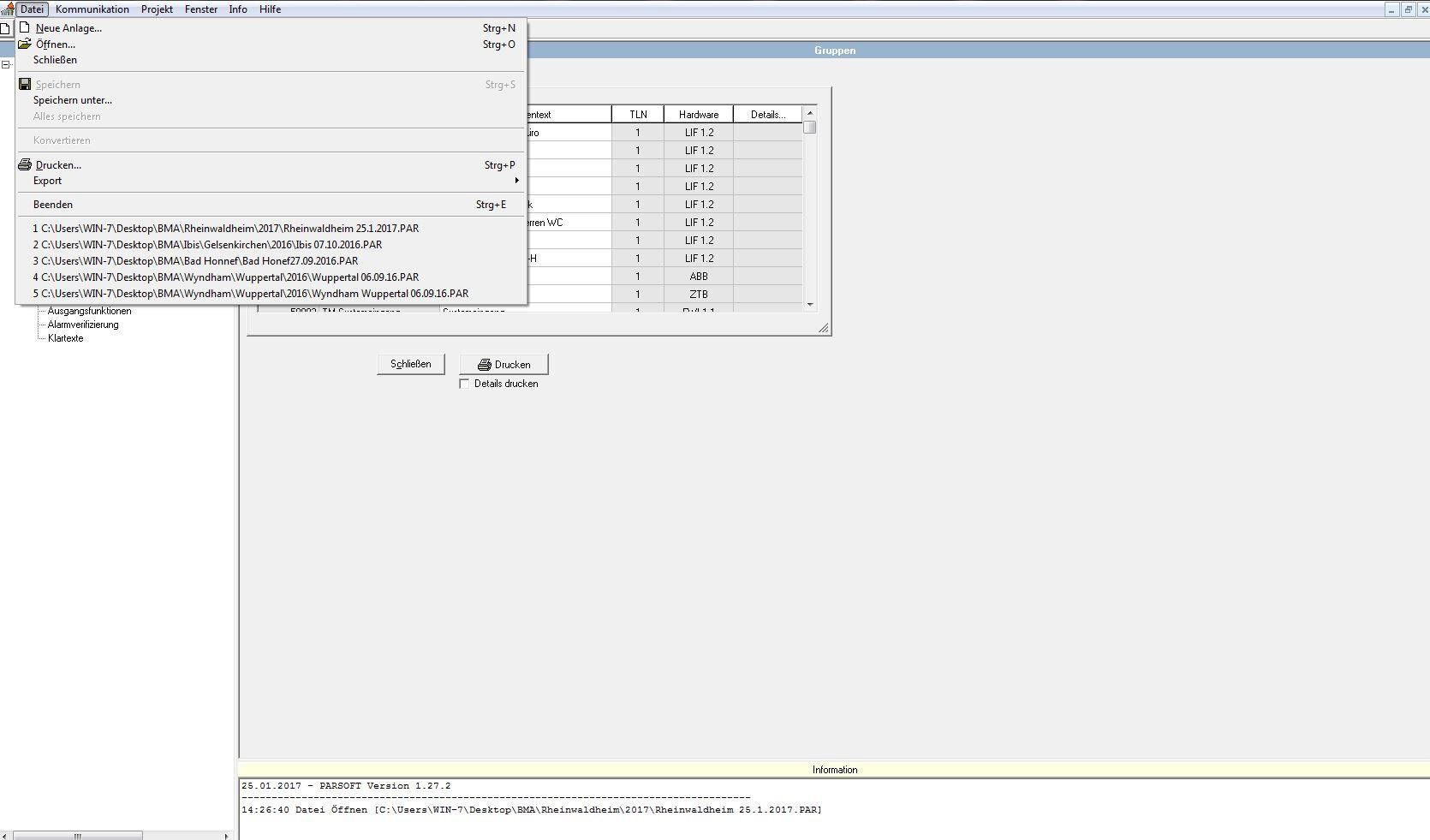
Task: Click the PARSOFT application icon in the title corner
Action: (8, 9)
